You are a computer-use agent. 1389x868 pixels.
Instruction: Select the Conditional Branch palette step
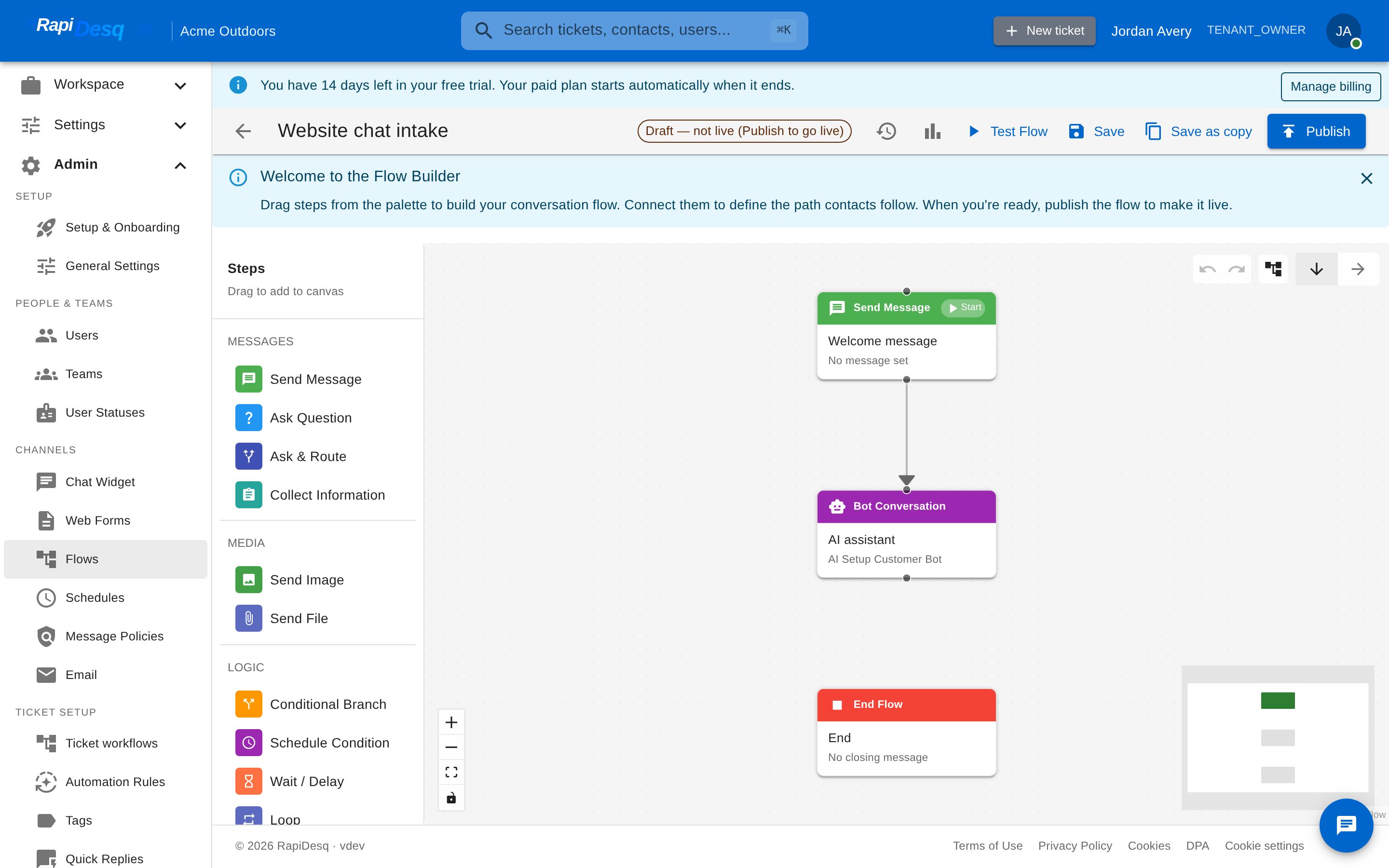[x=317, y=704]
